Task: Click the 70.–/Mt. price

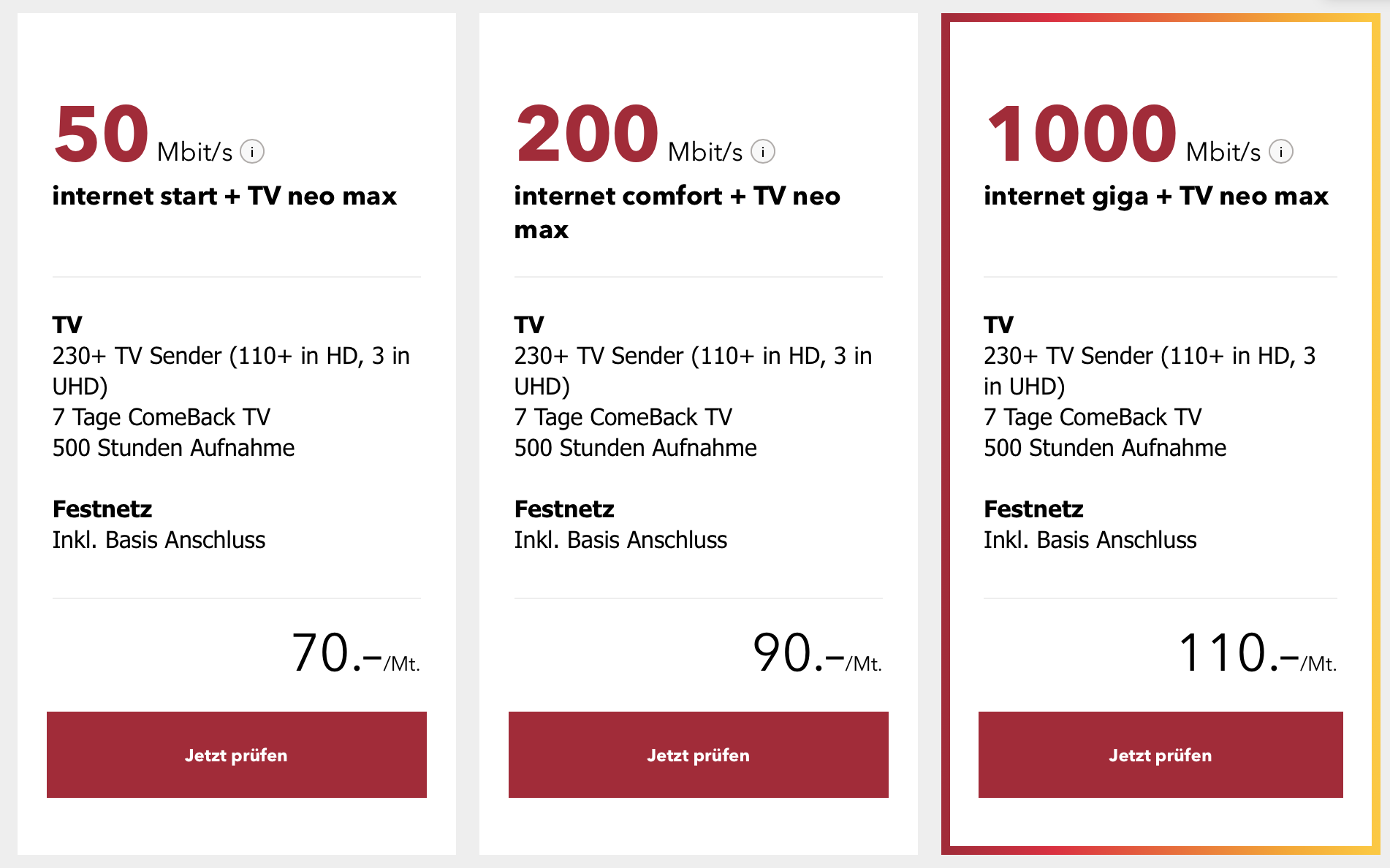Action: [356, 652]
